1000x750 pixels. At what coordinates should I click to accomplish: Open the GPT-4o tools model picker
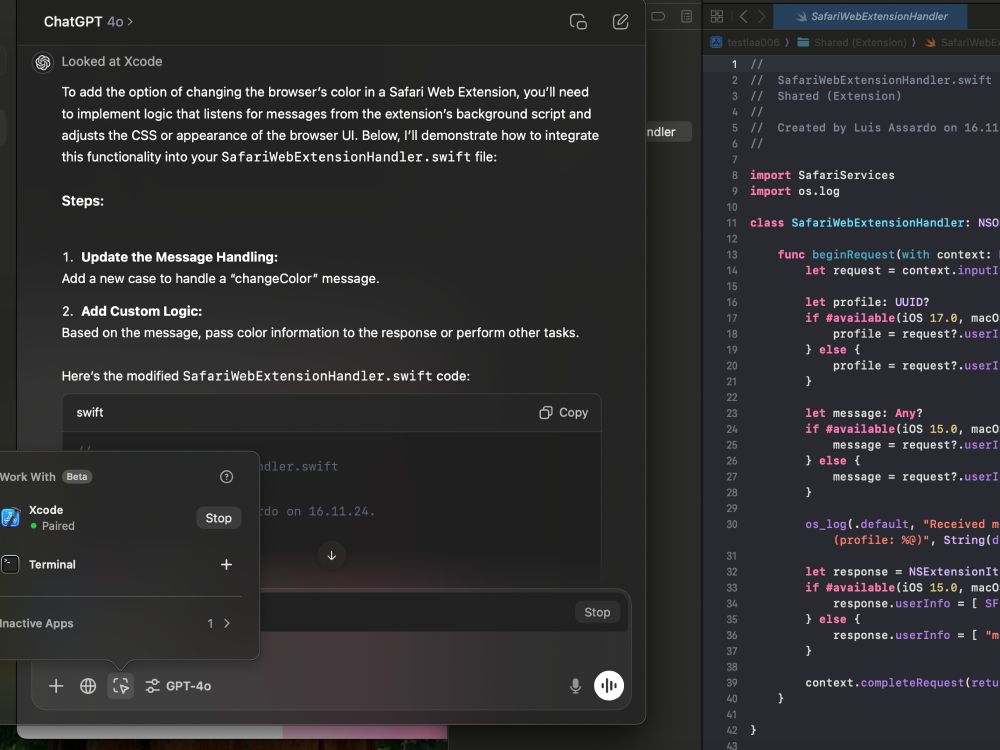coord(179,686)
